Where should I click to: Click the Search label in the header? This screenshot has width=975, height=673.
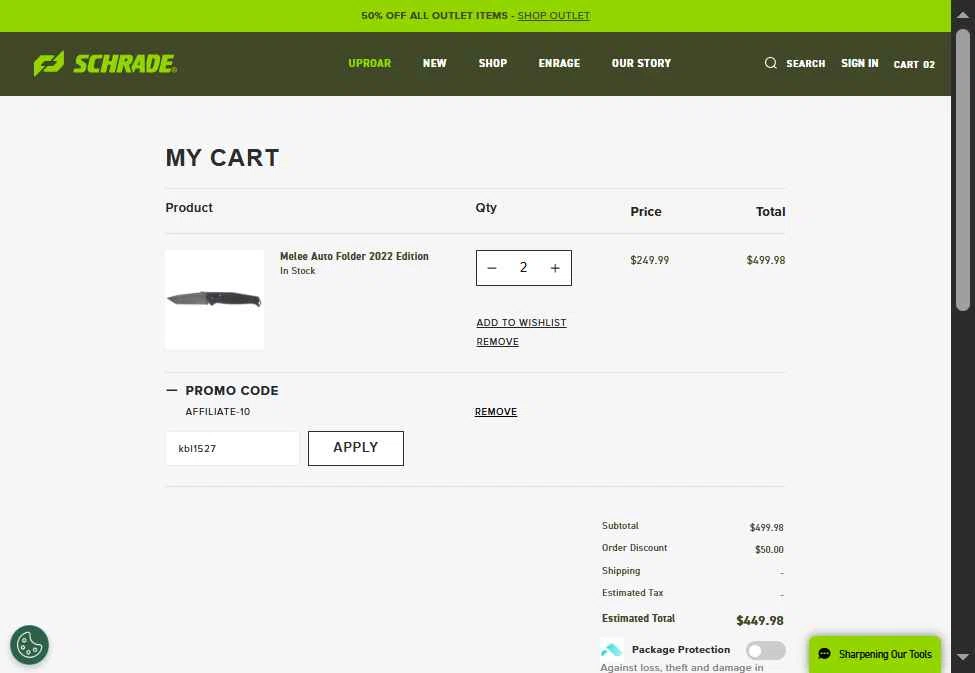(x=805, y=63)
